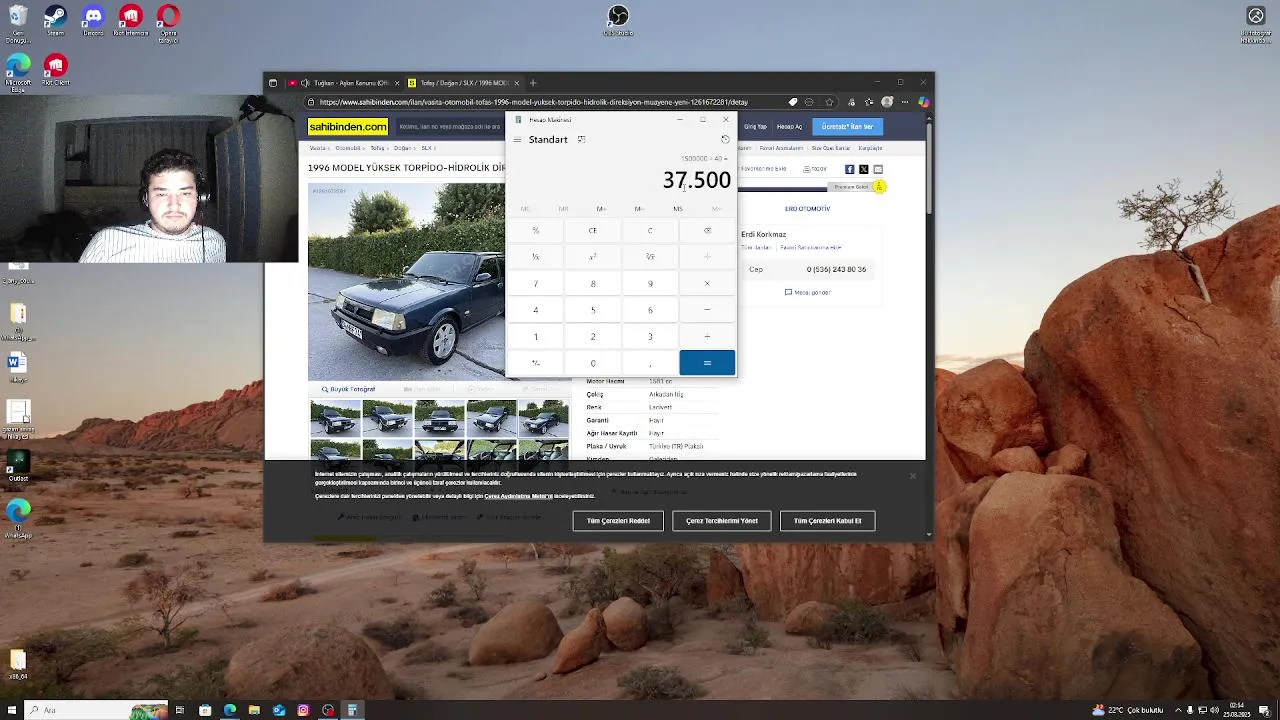Click the MS memory store button
This screenshot has height=720, width=1280.
point(678,209)
